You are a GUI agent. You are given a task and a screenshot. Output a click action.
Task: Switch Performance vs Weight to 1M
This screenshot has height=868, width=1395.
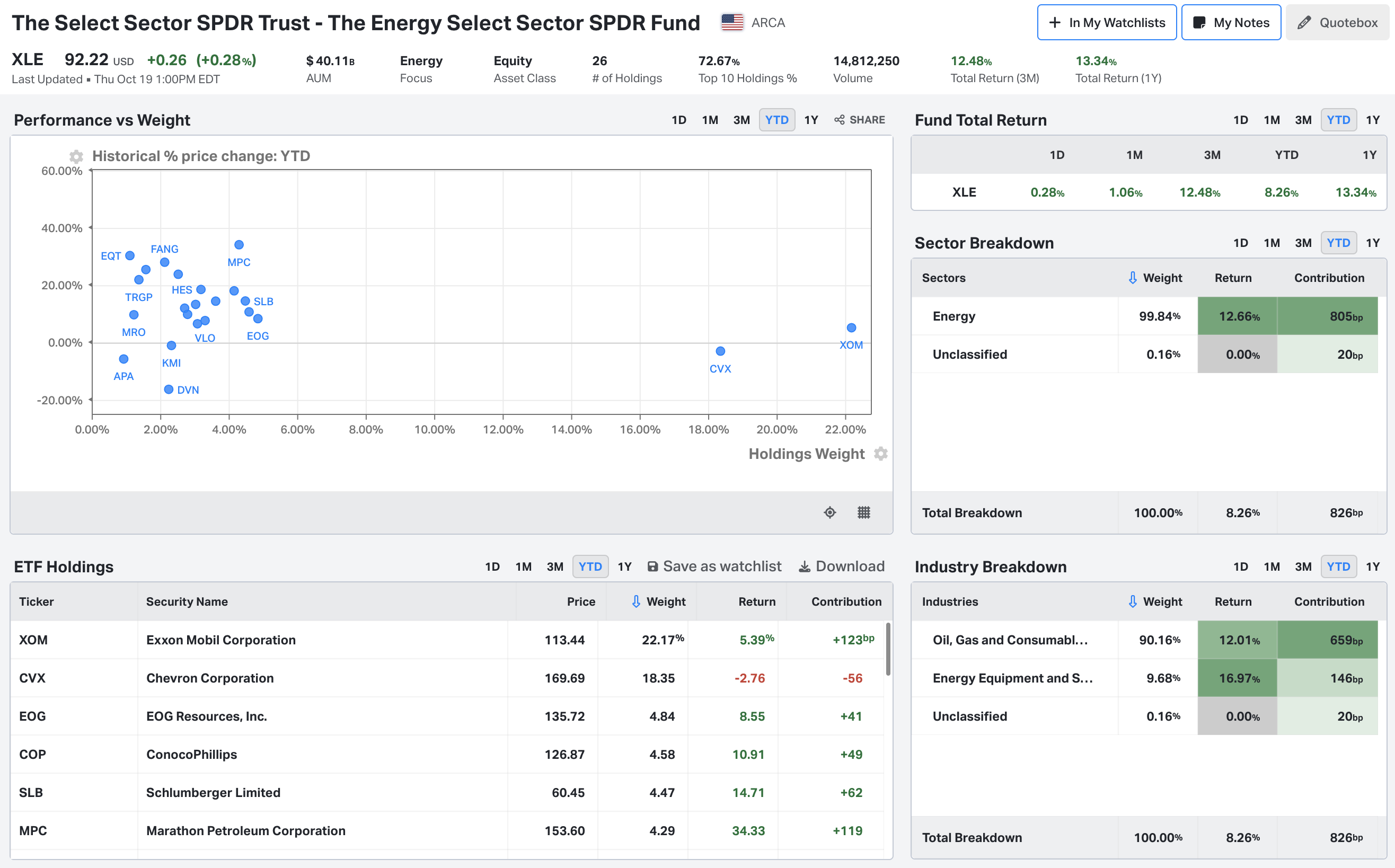tap(710, 120)
